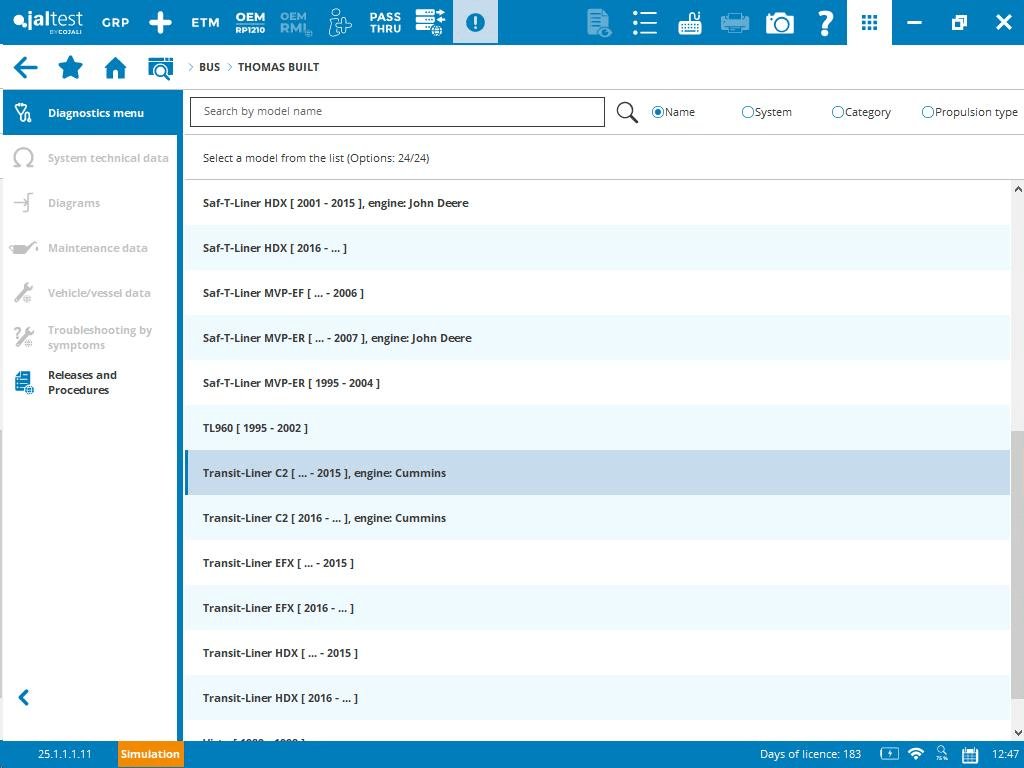This screenshot has width=1024, height=768.
Task: Click the alert exclamation icon in toolbar
Action: pyautogui.click(x=475, y=22)
